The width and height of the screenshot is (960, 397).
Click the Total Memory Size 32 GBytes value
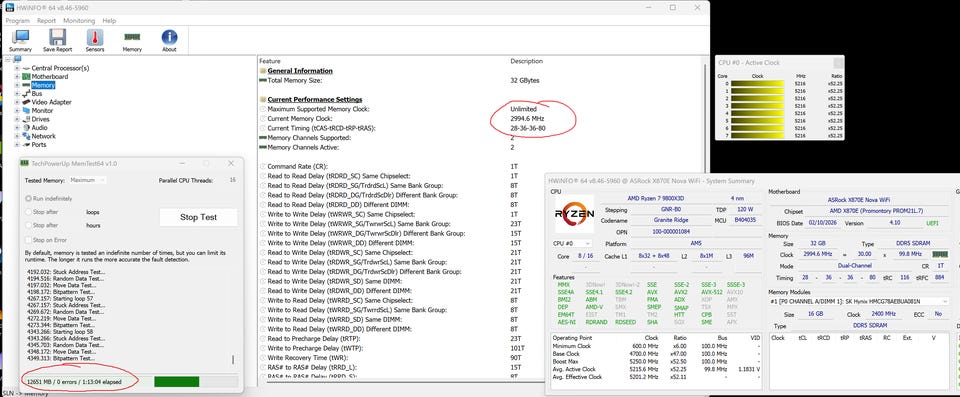525,80
